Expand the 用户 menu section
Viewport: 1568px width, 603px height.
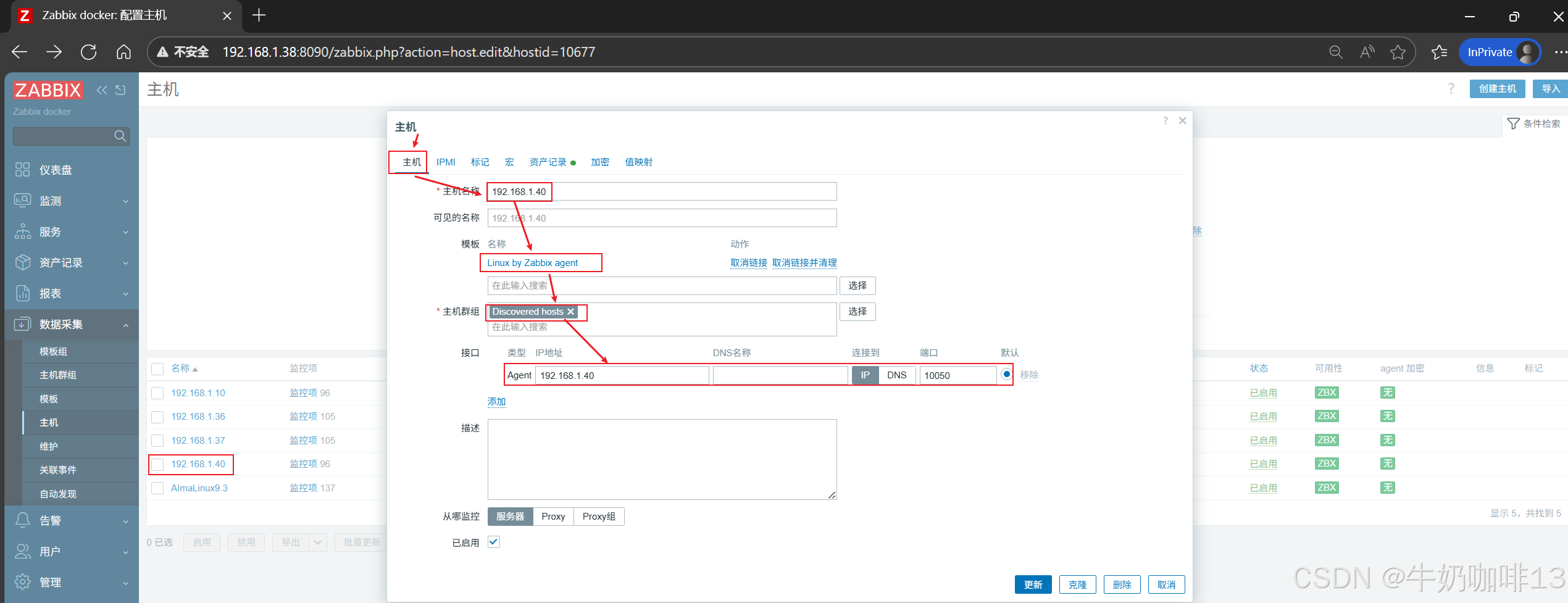[x=72, y=551]
